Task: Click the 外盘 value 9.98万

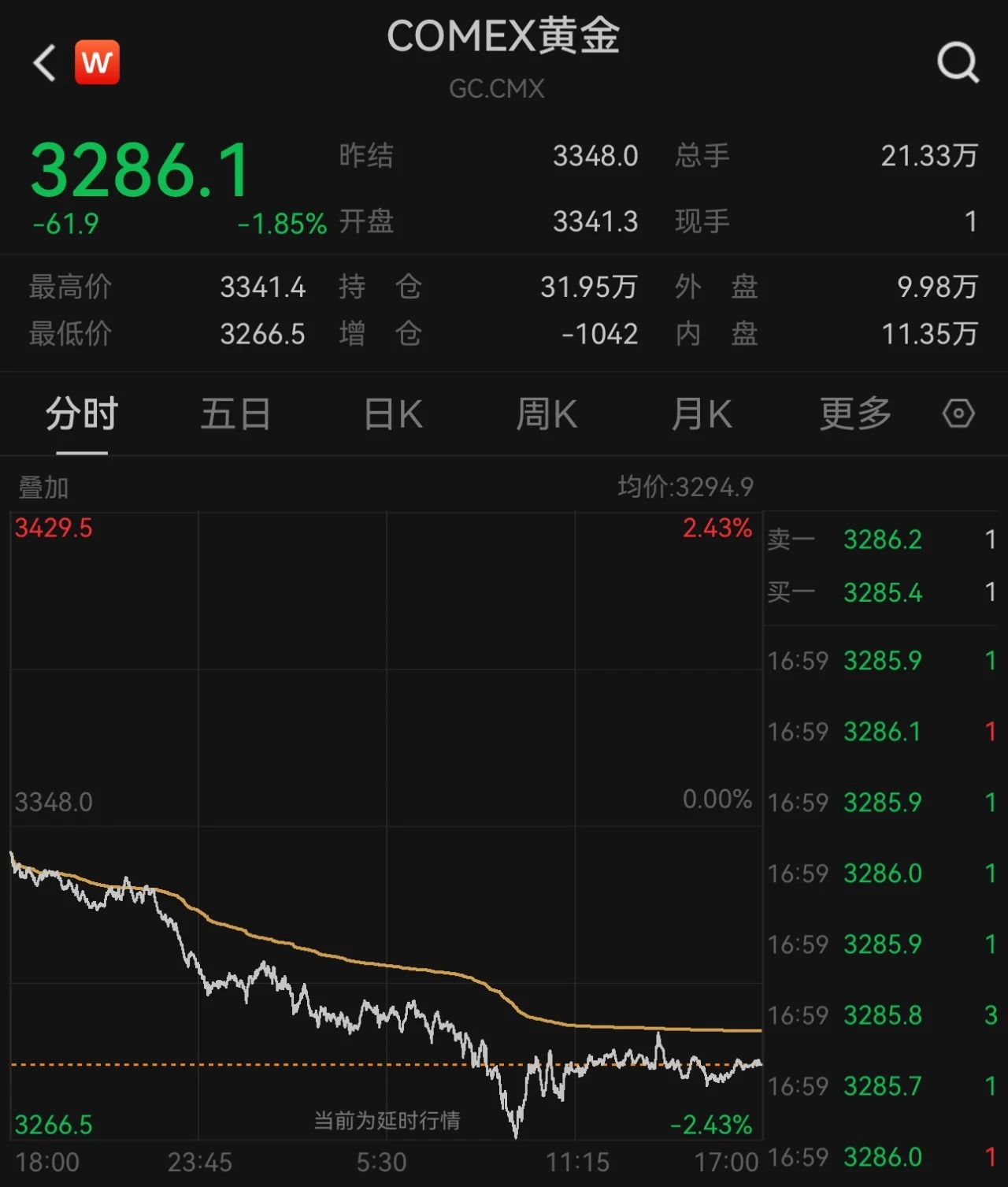Action: (937, 287)
